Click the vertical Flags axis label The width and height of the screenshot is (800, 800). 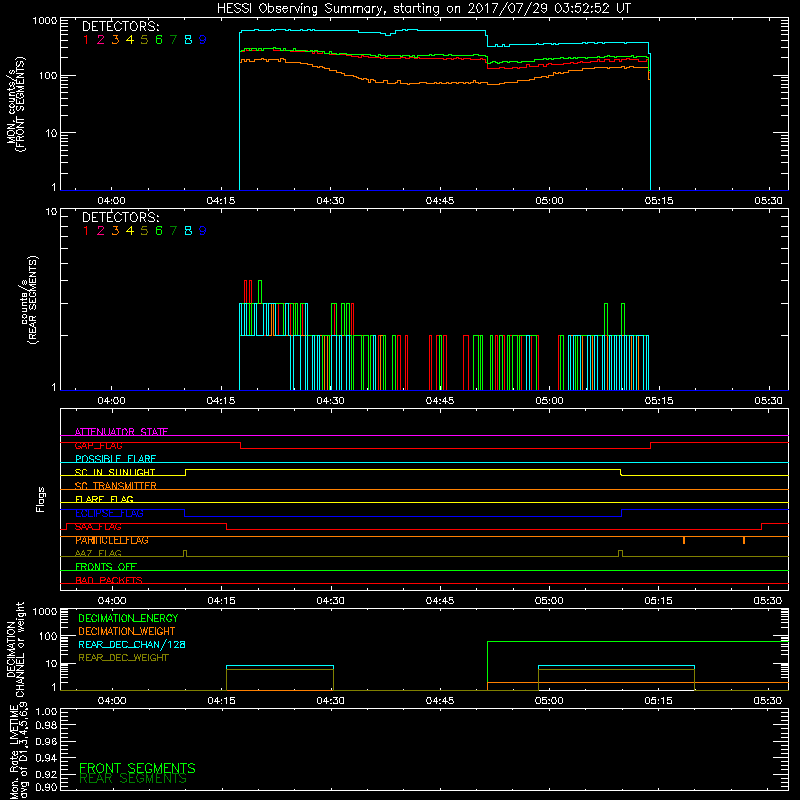(41, 499)
